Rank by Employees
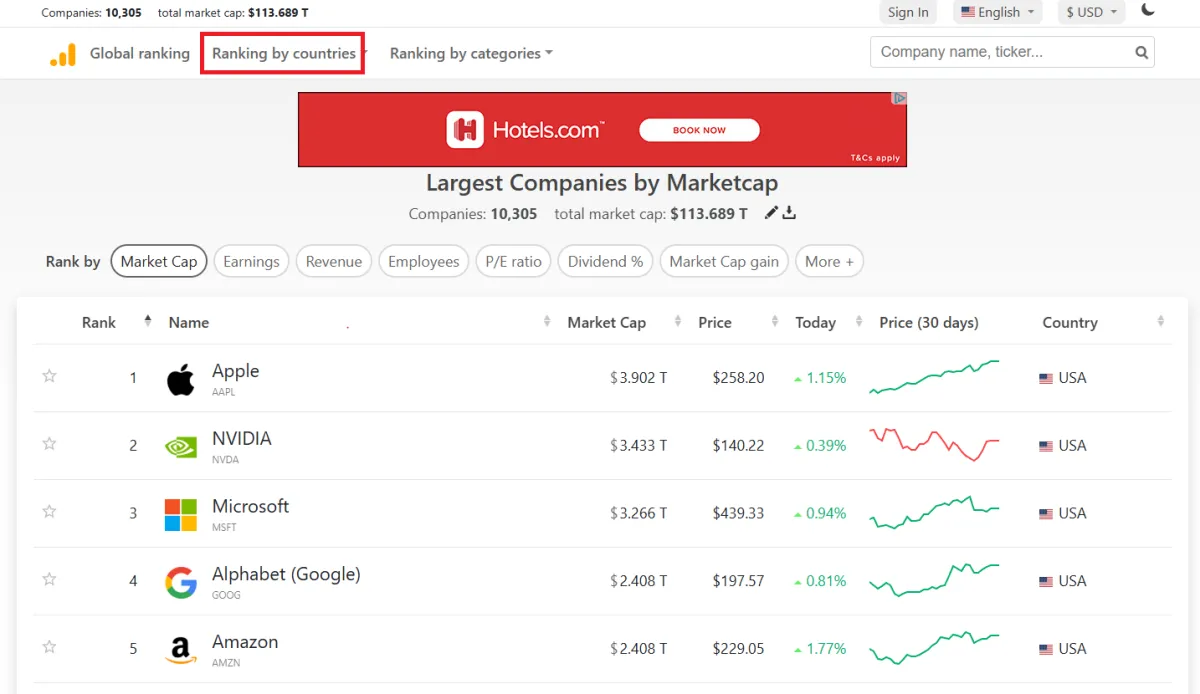This screenshot has width=1200, height=694. coord(424,261)
